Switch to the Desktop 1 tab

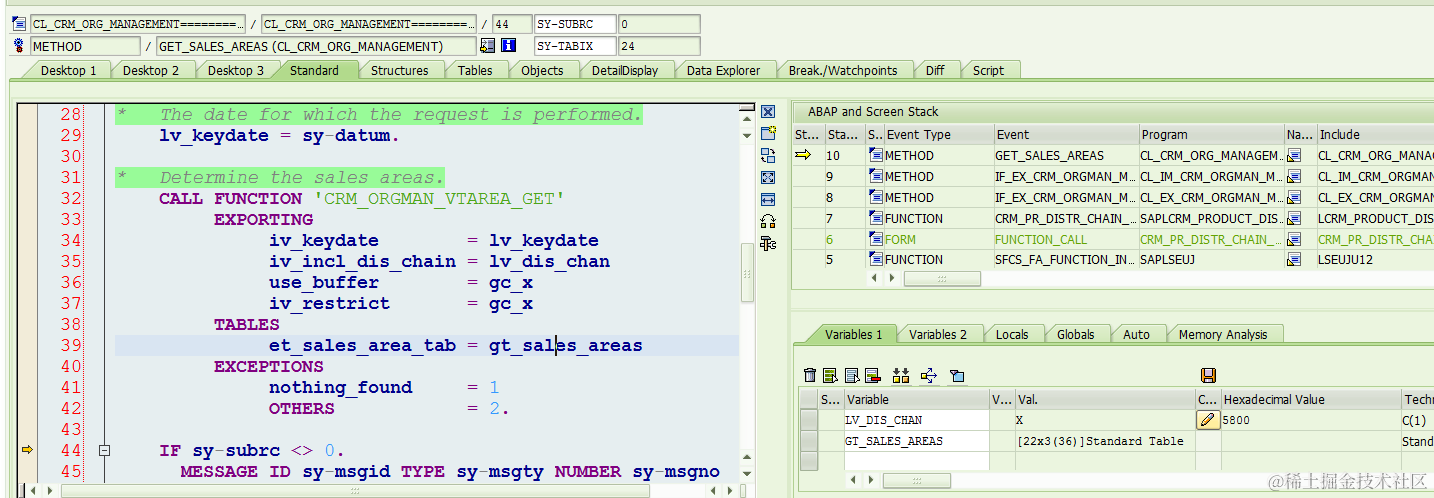coord(68,70)
